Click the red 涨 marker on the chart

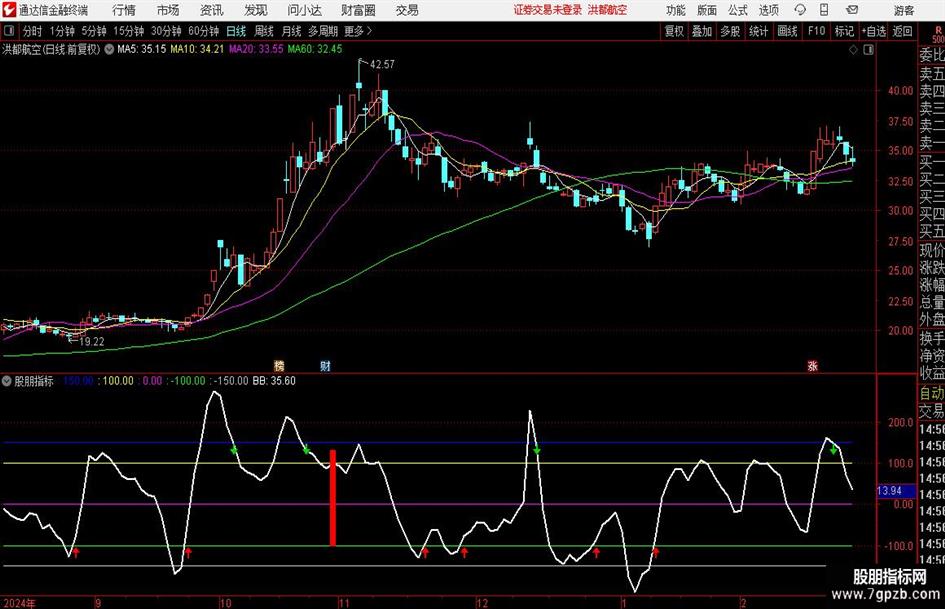point(811,367)
